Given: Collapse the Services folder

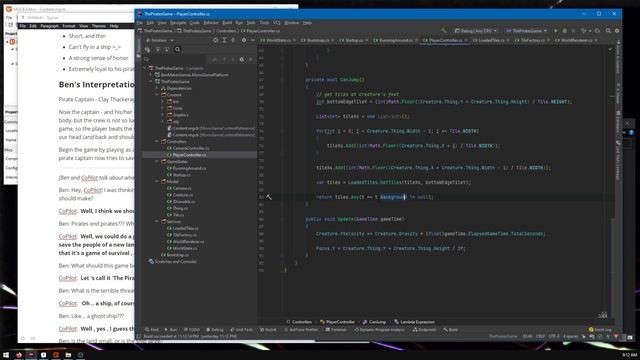Looking at the screenshot, I should (157, 222).
